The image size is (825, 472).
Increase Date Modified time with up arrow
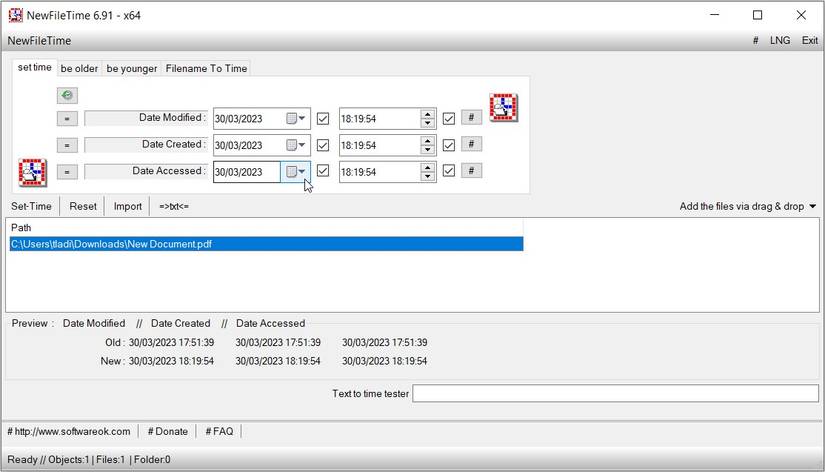428,114
